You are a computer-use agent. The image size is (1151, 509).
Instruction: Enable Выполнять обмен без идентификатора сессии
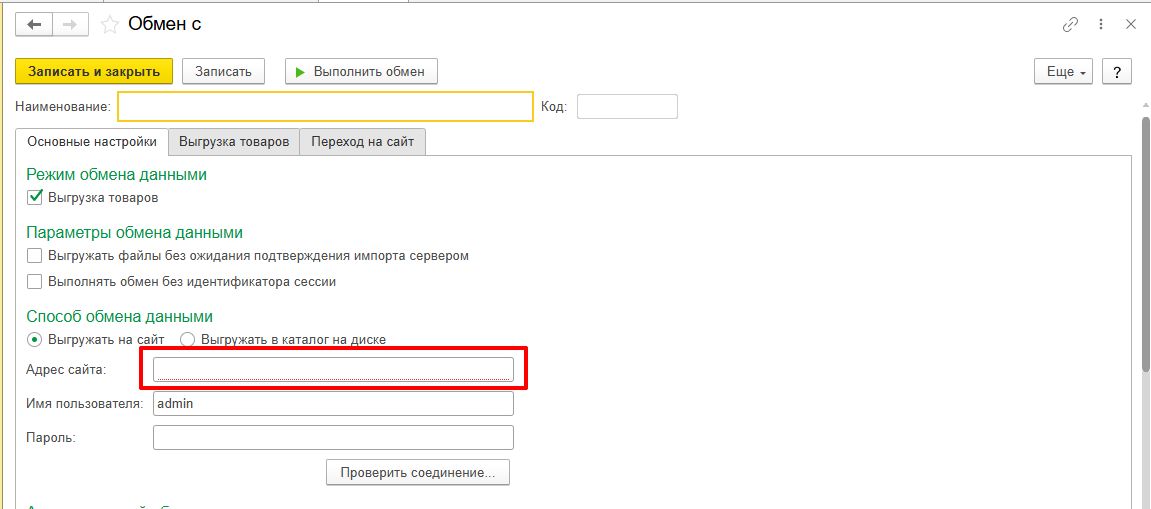[35, 282]
